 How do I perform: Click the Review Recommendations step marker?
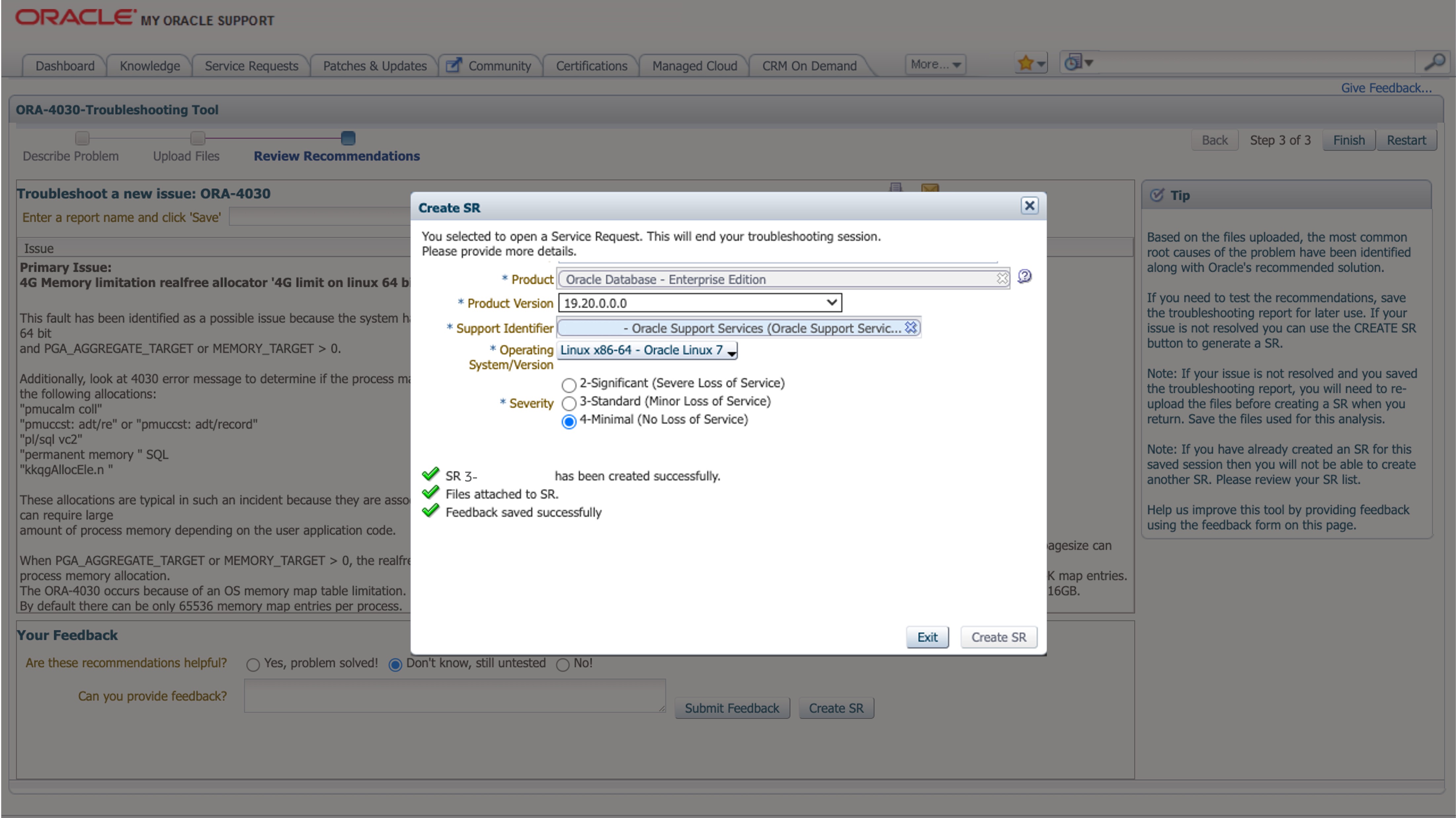coord(349,138)
